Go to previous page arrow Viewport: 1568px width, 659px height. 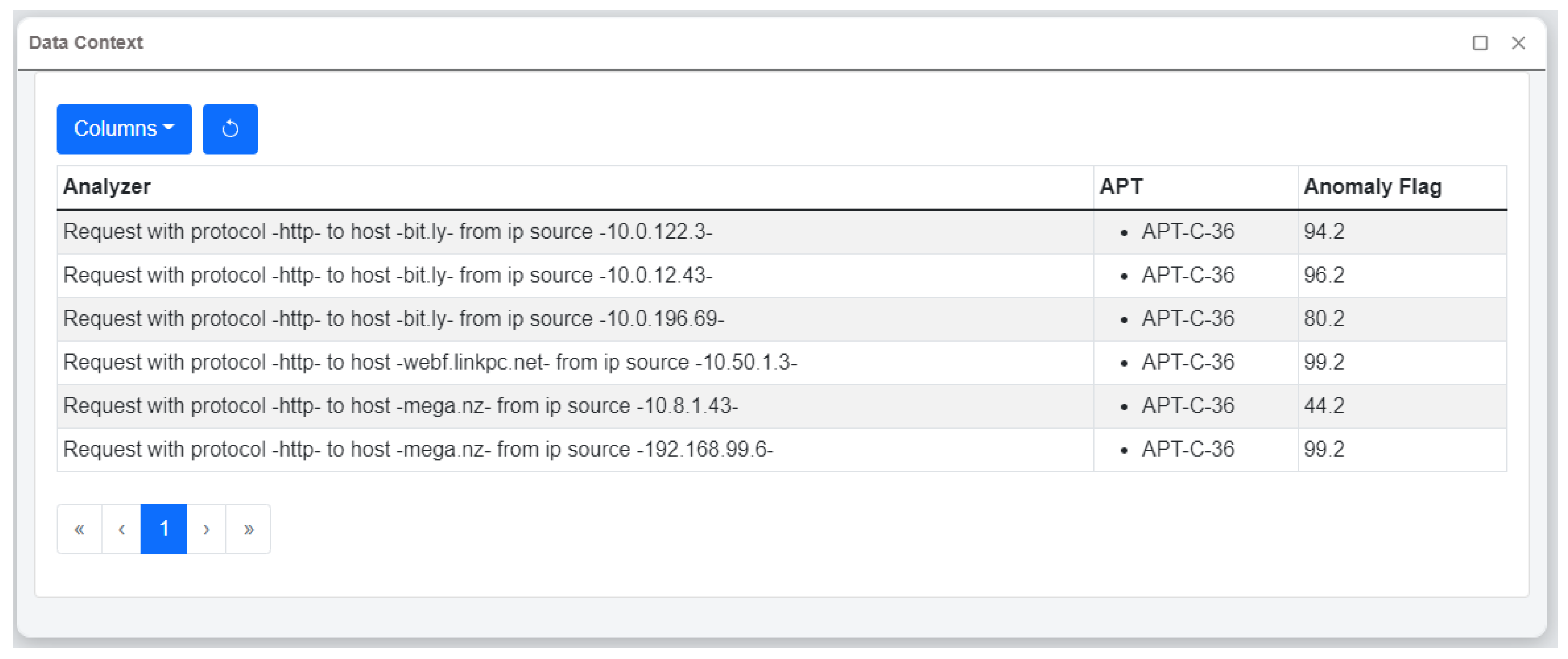click(122, 528)
